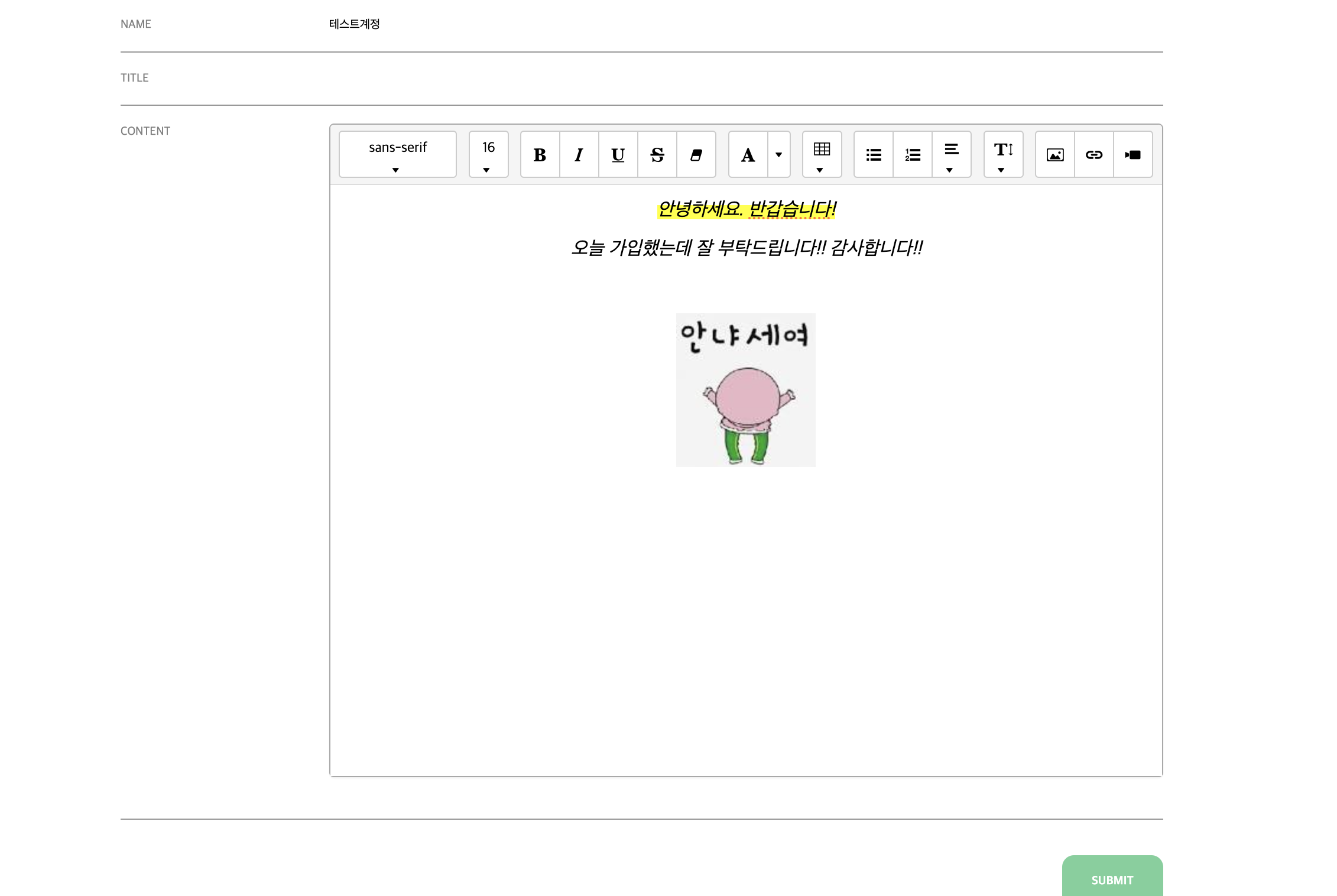The width and height of the screenshot is (1337, 896).
Task: Toggle bold formatting
Action: (538, 154)
